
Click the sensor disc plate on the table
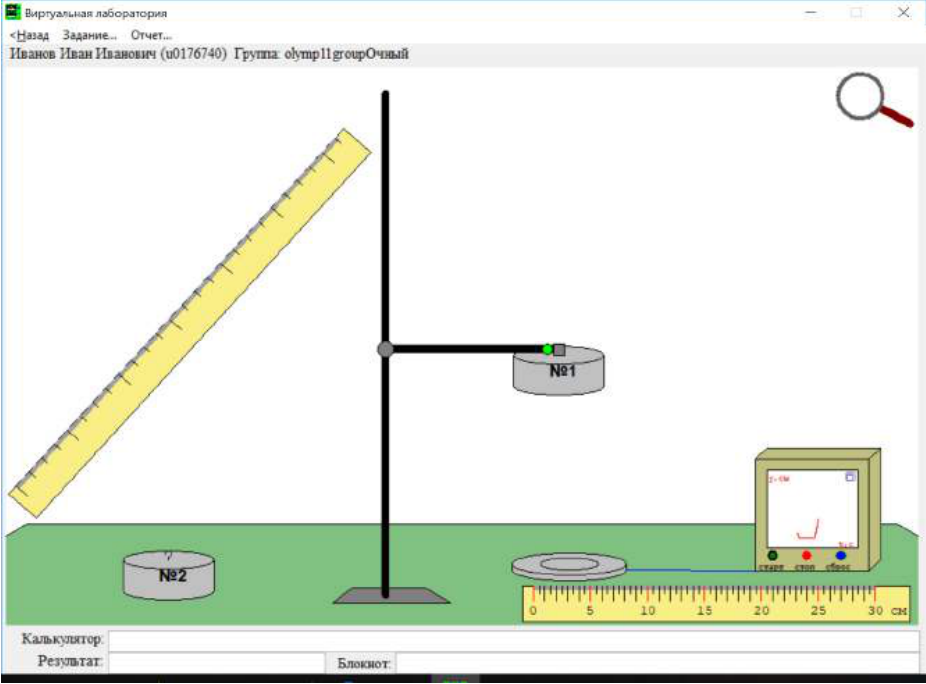coord(569,566)
